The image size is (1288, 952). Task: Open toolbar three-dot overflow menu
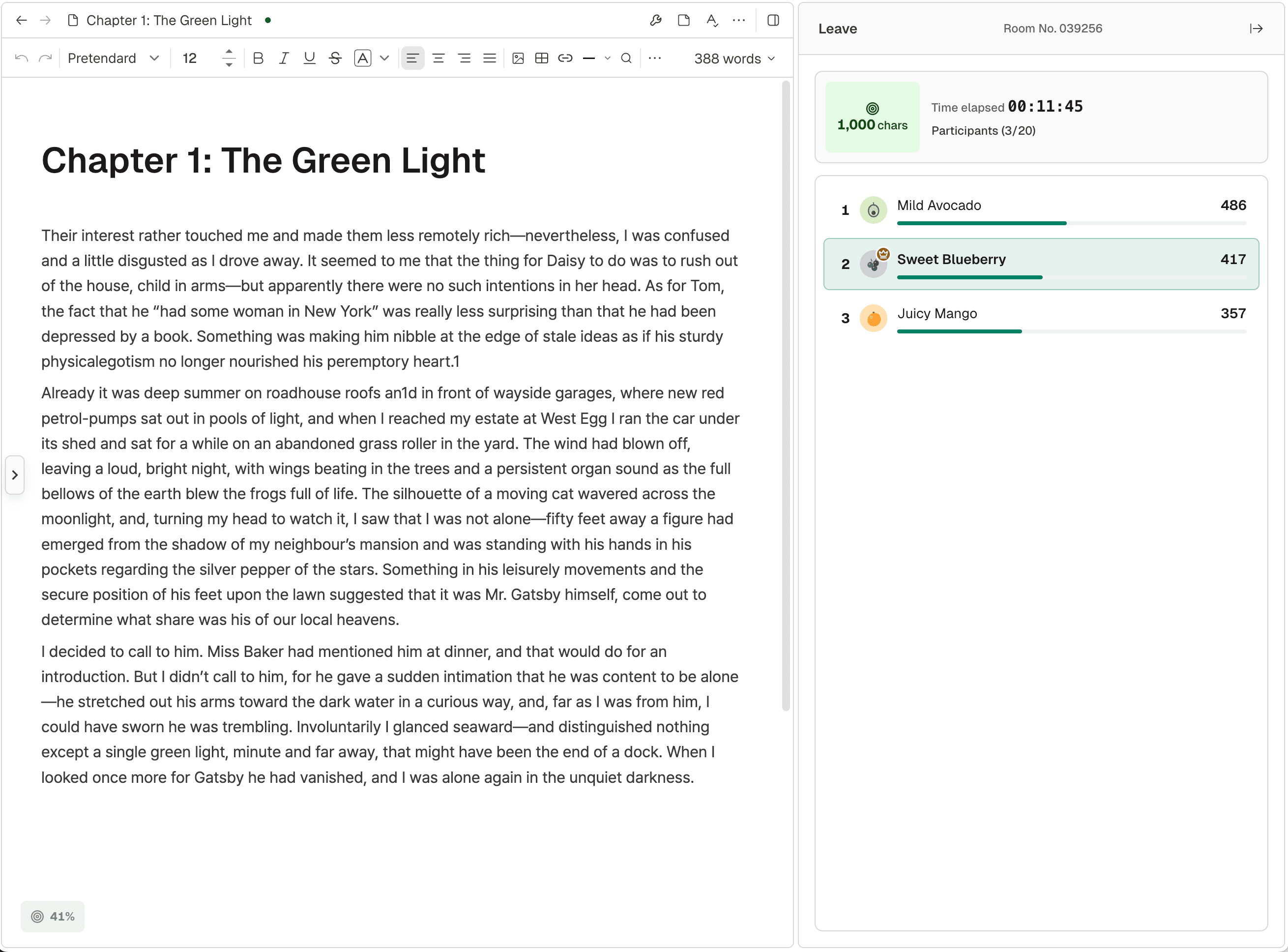(x=655, y=58)
